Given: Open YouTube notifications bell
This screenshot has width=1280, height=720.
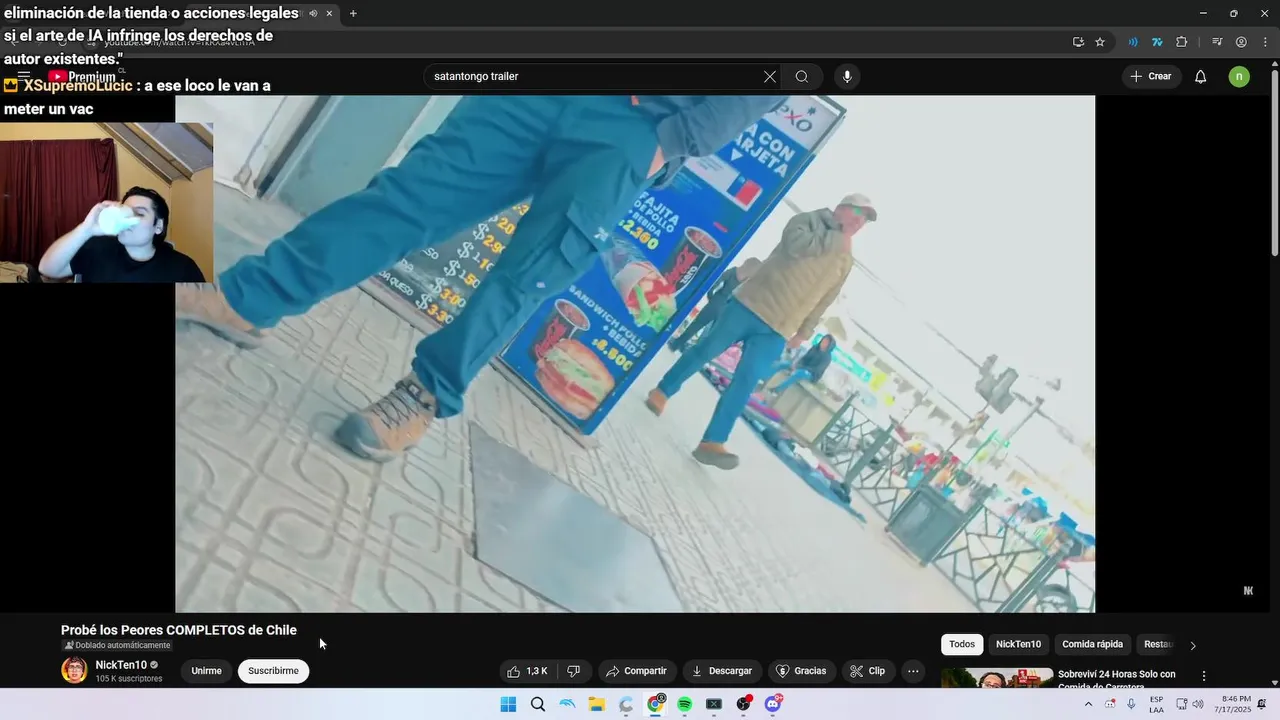Looking at the screenshot, I should pyautogui.click(x=1201, y=77).
